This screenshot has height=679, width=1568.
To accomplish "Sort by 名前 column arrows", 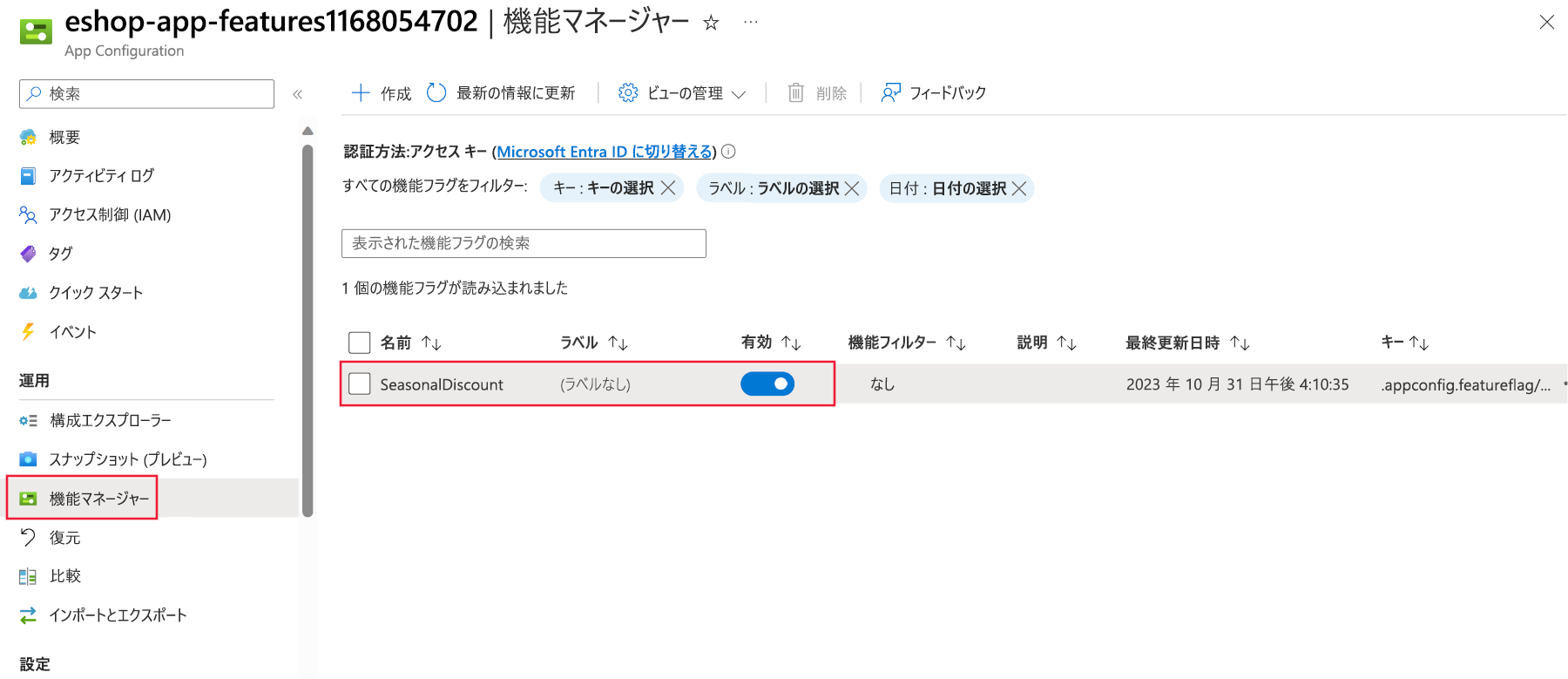I will click(431, 343).
